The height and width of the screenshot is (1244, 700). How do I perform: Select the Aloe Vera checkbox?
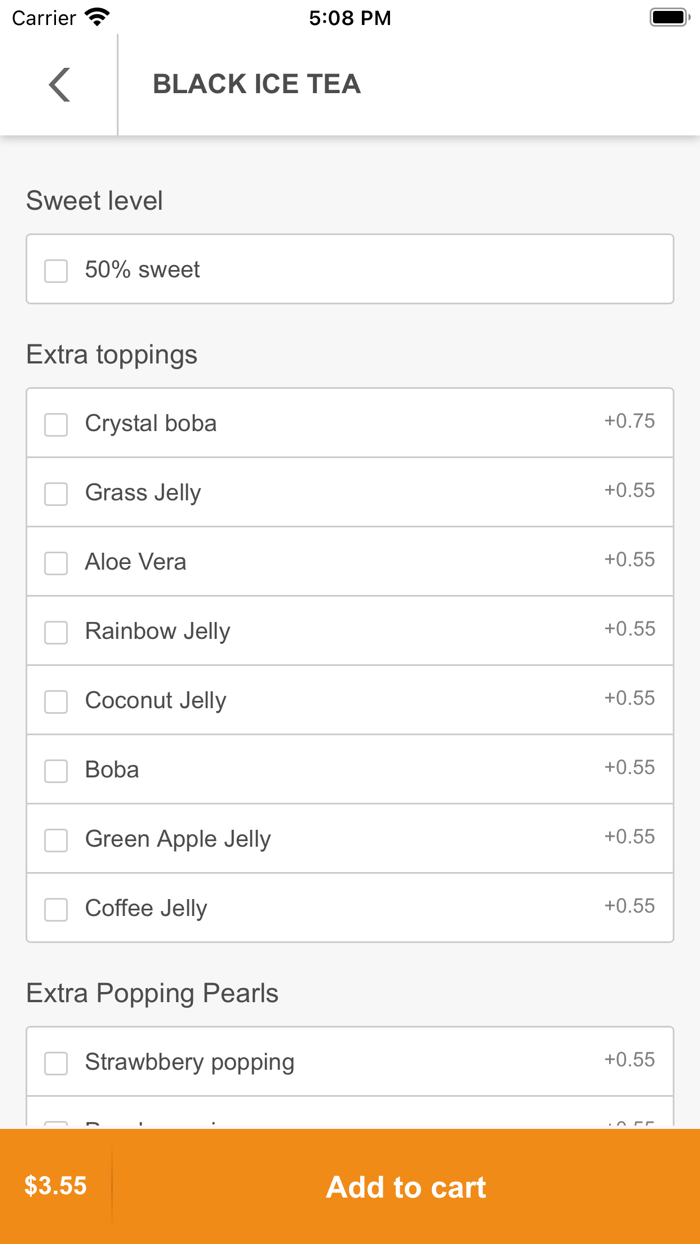(56, 563)
